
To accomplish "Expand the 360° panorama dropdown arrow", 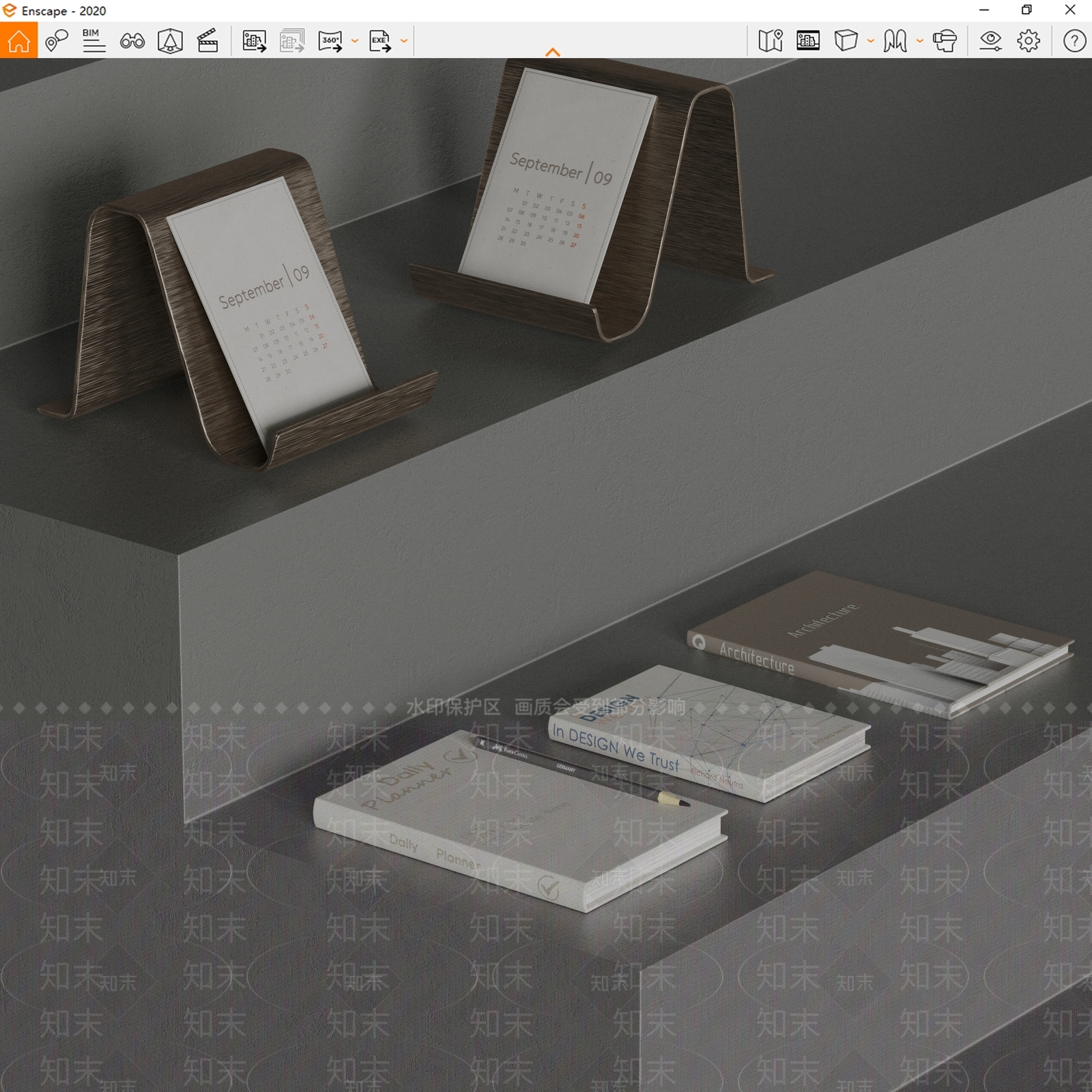I will (355, 41).
